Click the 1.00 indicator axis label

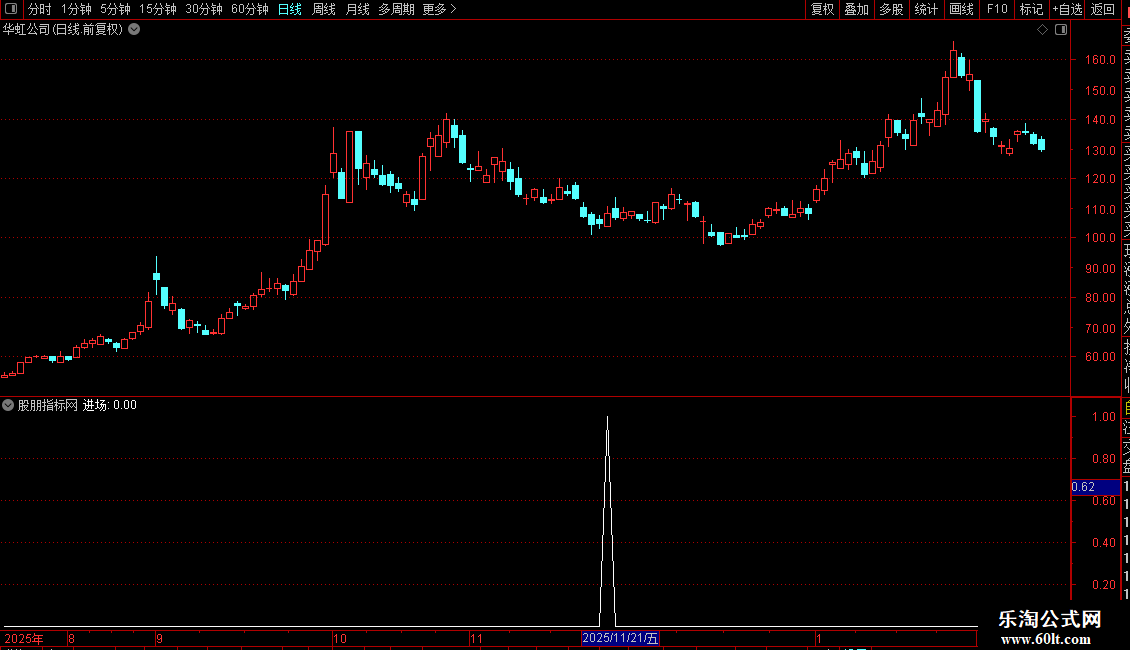click(1103, 417)
